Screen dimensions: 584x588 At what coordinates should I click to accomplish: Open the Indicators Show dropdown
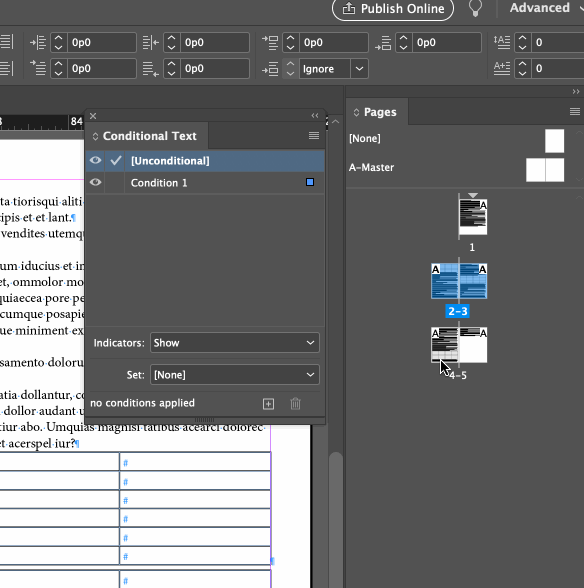pos(235,343)
